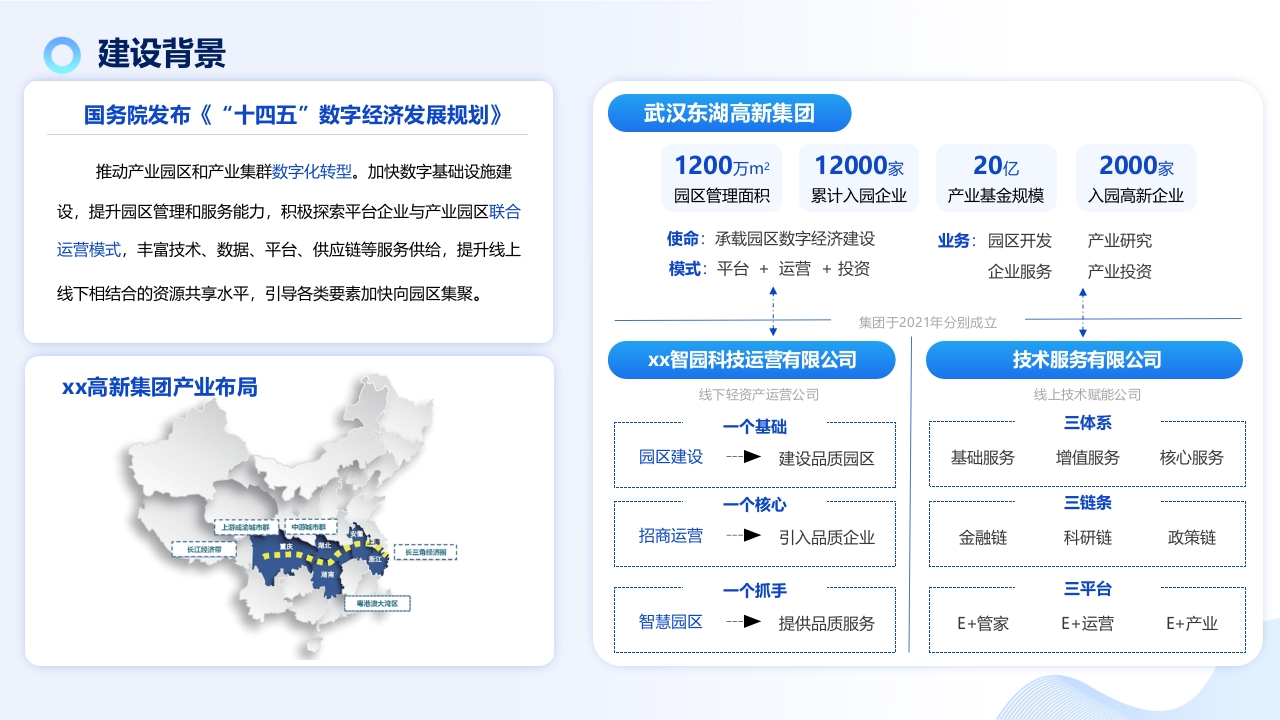This screenshot has height=720, width=1280.
Task: Click the 企业服务 business item
Action: [1020, 271]
